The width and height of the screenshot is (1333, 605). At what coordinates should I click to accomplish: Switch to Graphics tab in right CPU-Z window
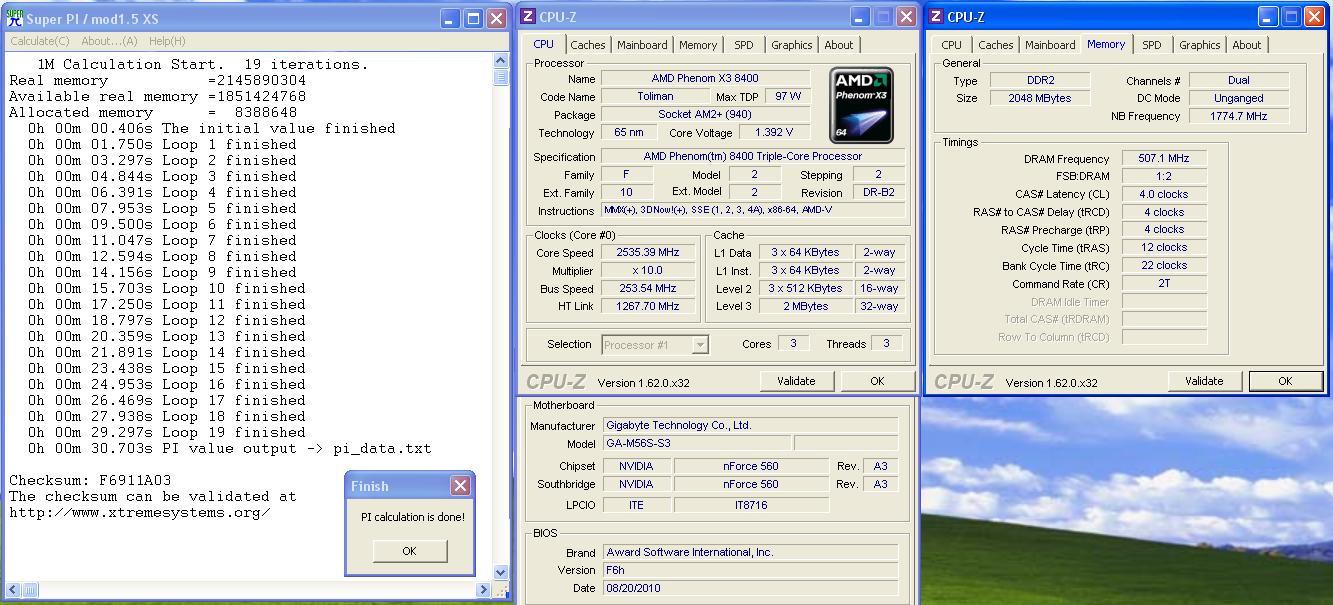1199,45
